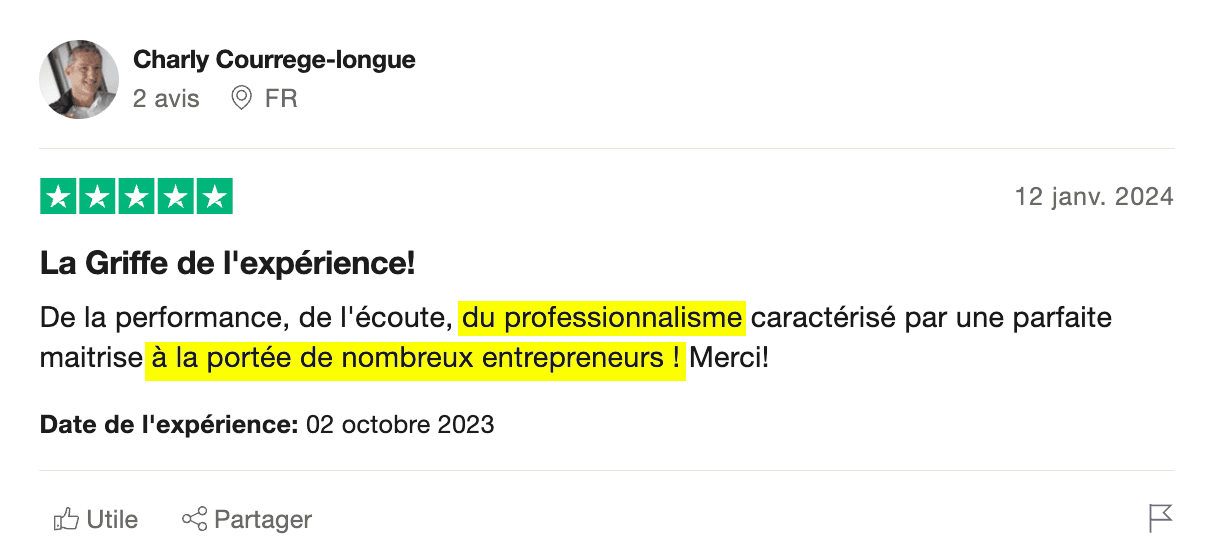This screenshot has height=552, width=1212.
Task: Click the "2 avis" review count
Action: tap(166, 99)
